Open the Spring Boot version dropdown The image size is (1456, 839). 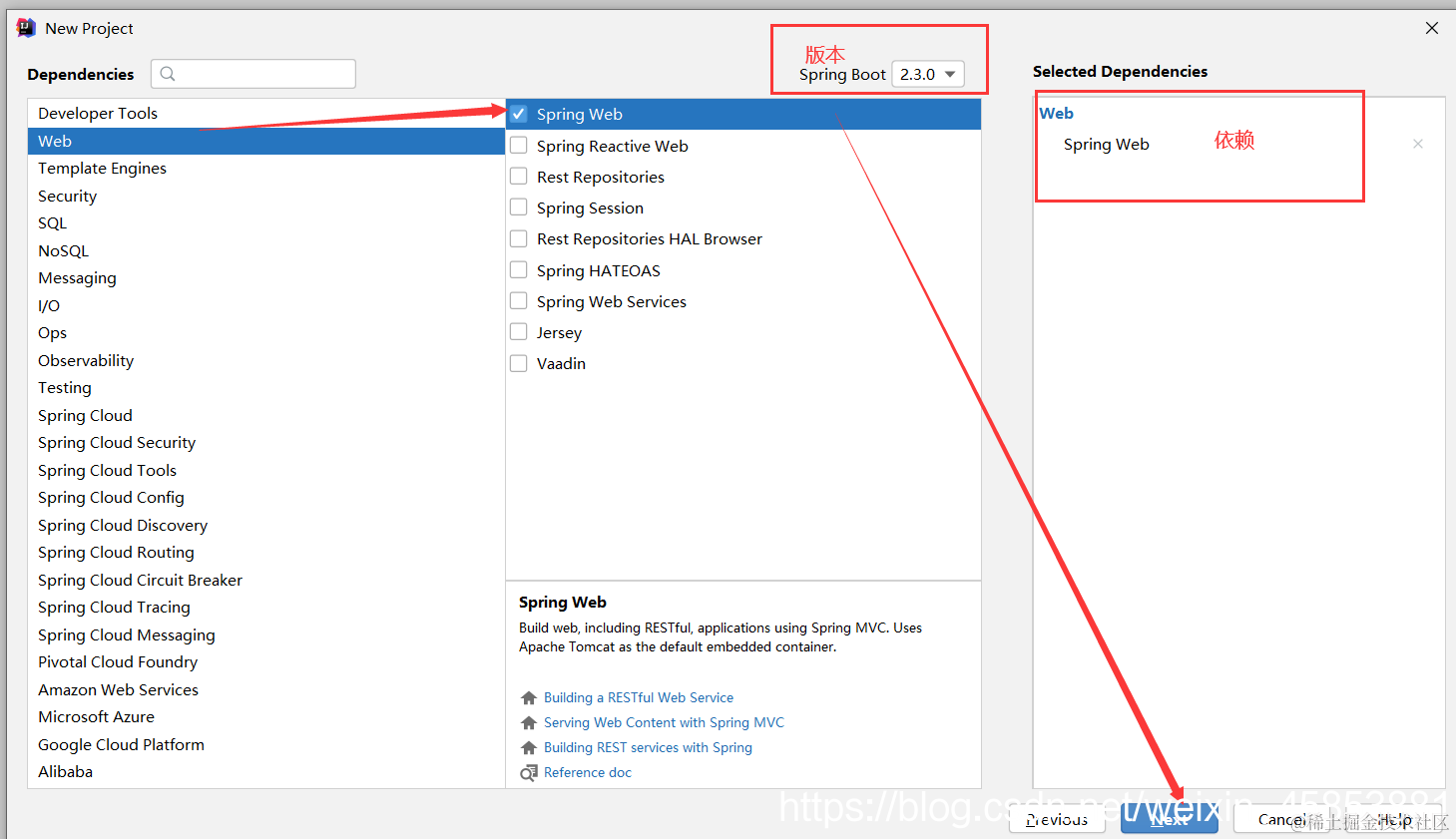pyautogui.click(x=928, y=74)
